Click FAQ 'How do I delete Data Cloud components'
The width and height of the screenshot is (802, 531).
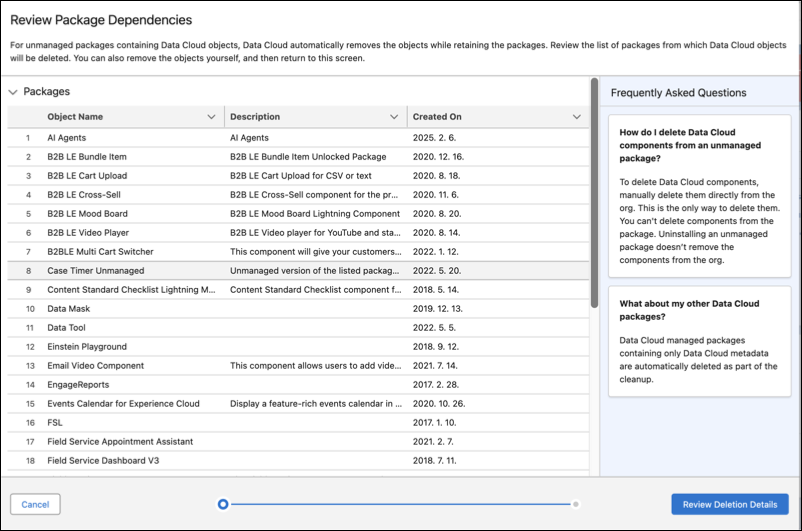690,145
